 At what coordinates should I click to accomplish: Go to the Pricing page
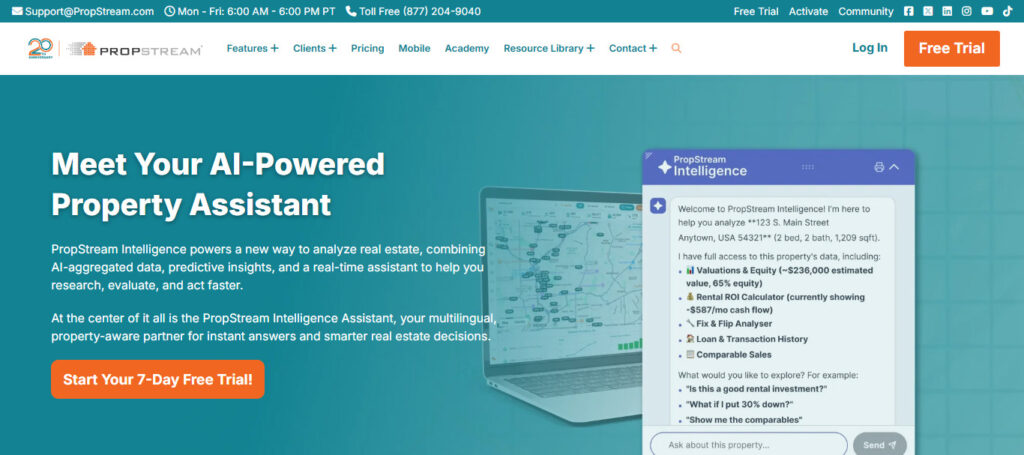click(x=368, y=48)
